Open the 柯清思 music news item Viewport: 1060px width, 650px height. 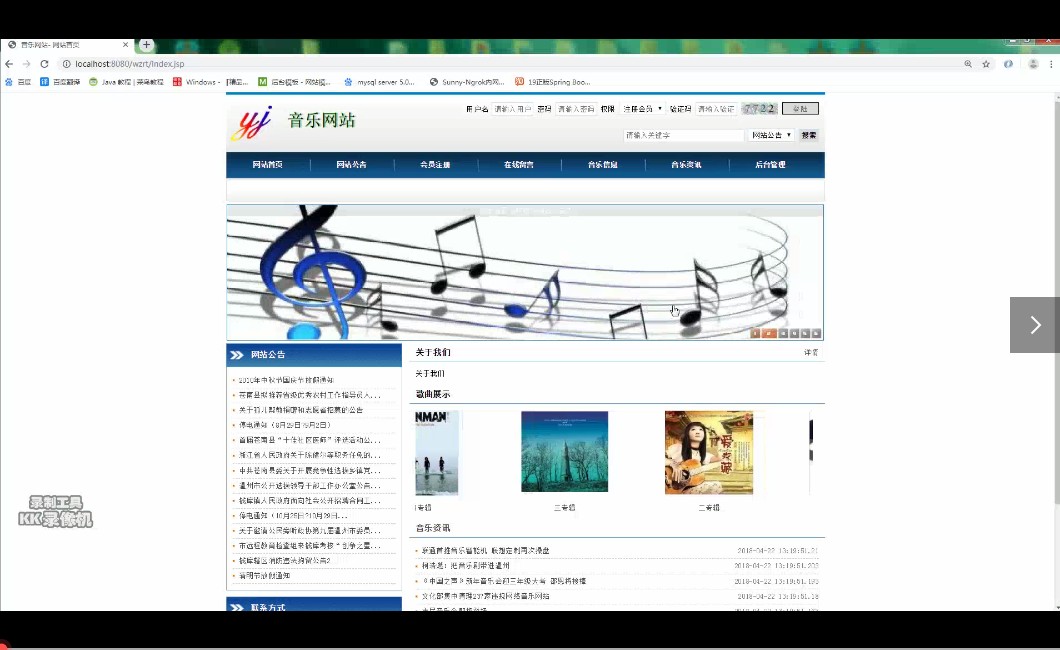[x=466, y=566]
